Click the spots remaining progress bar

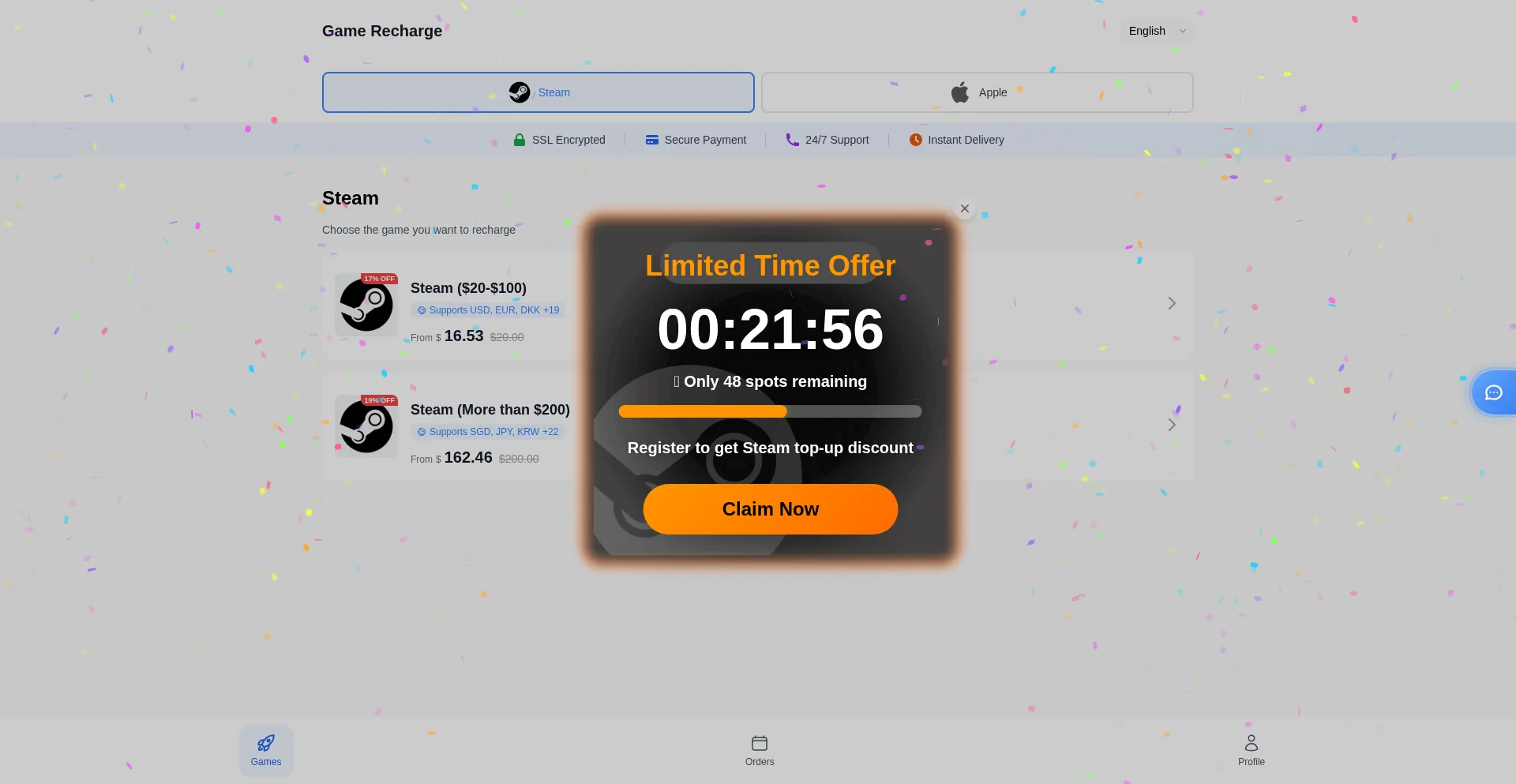[770, 411]
